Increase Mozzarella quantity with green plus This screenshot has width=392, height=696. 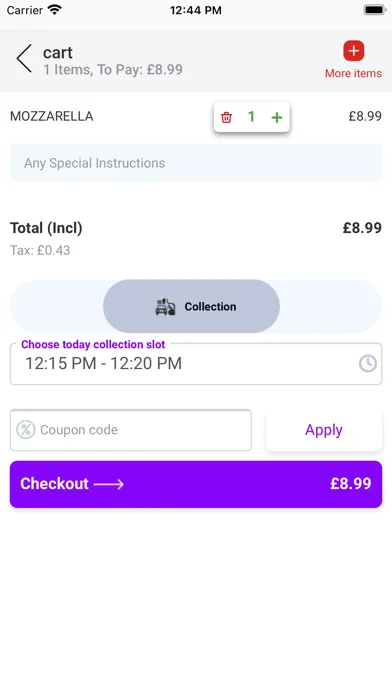tap(277, 117)
